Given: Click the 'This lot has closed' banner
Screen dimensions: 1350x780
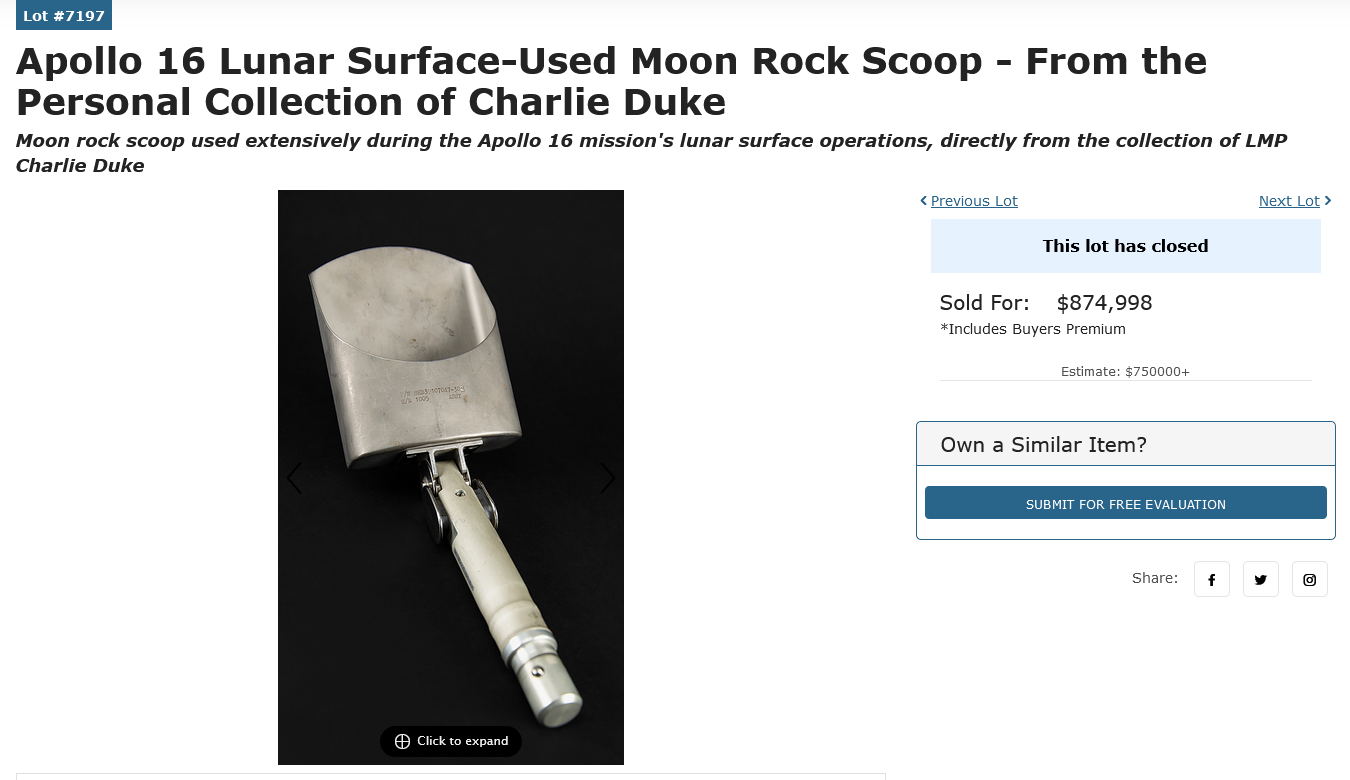Looking at the screenshot, I should [1125, 246].
